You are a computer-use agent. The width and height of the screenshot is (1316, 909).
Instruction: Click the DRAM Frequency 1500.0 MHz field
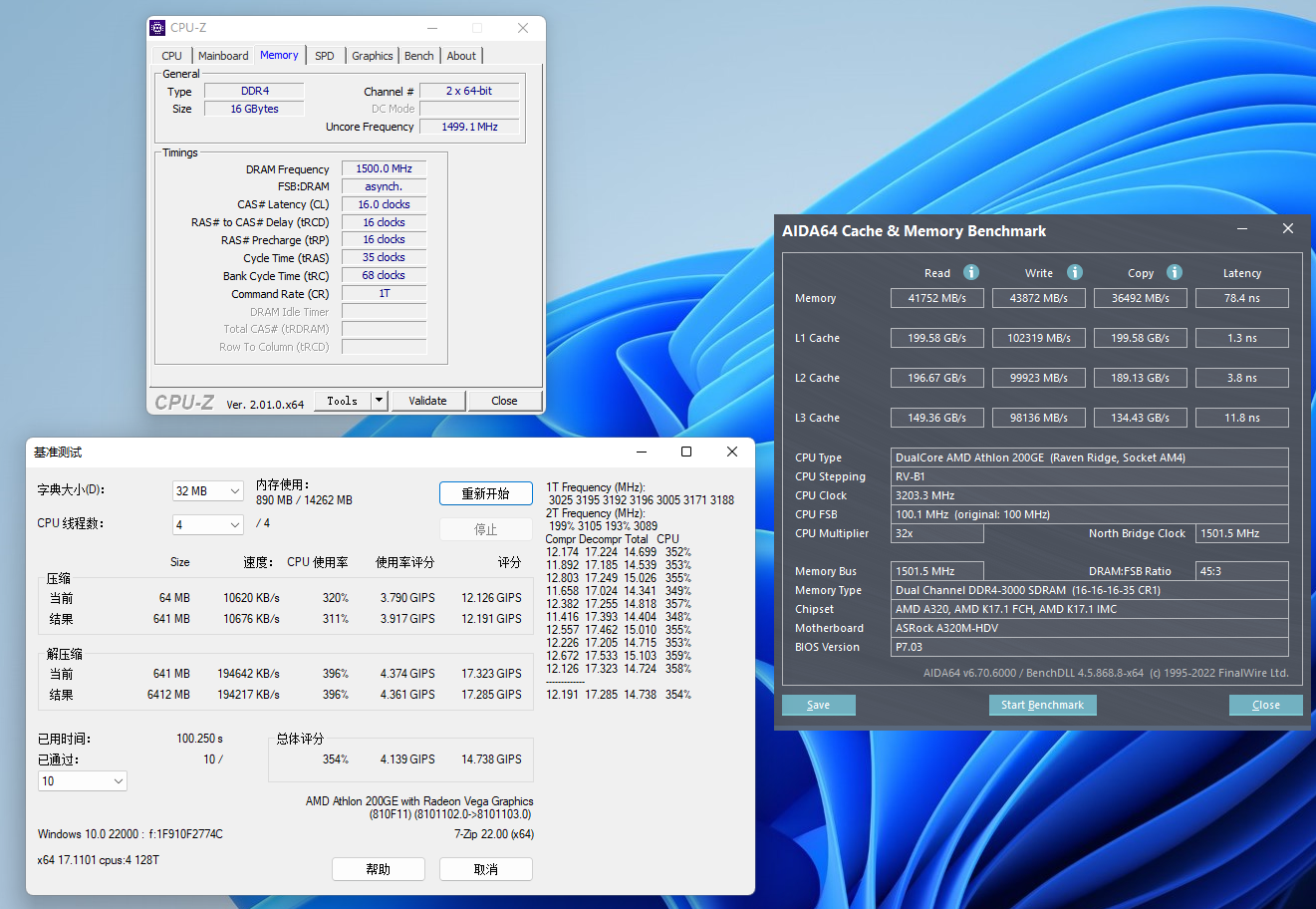[385, 168]
